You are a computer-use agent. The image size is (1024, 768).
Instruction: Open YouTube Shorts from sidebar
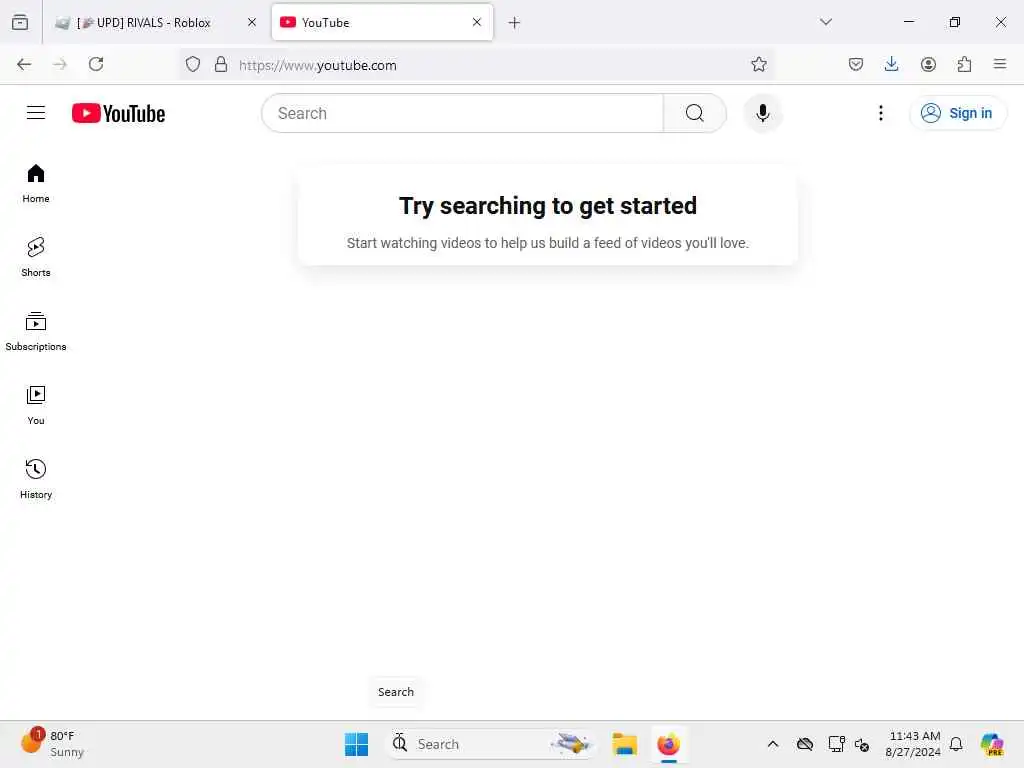pyautogui.click(x=36, y=256)
